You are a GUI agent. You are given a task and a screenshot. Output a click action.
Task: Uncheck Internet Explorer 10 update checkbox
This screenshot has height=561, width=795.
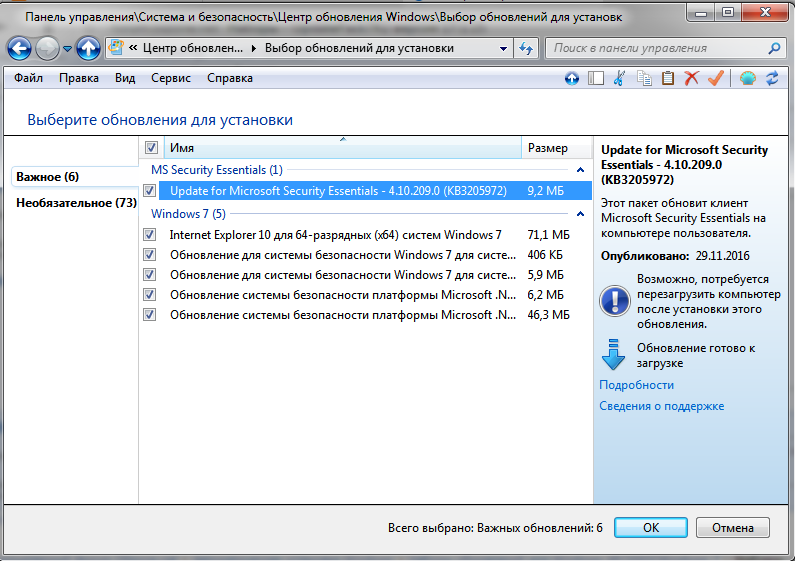tap(150, 235)
